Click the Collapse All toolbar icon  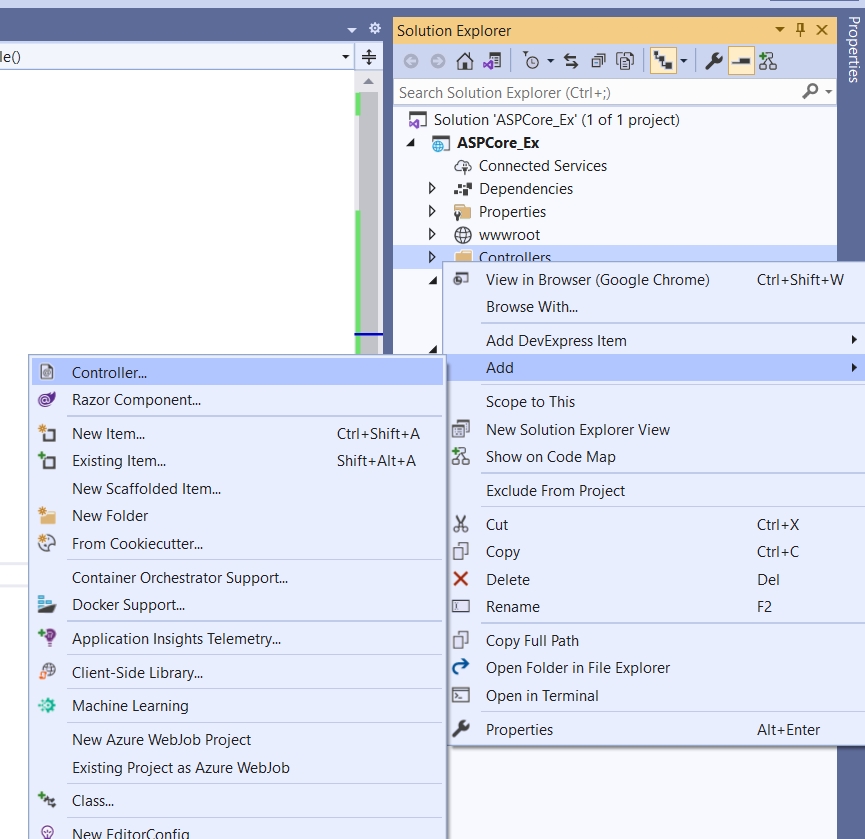[598, 61]
